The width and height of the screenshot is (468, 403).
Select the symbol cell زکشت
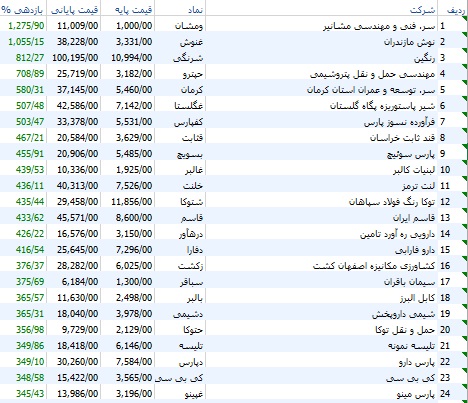point(190,266)
